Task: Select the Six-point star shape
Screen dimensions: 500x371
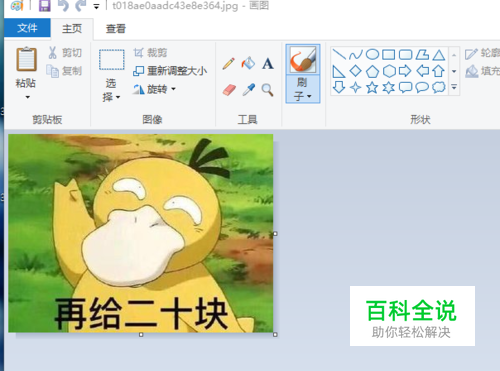Action: tap(389, 88)
